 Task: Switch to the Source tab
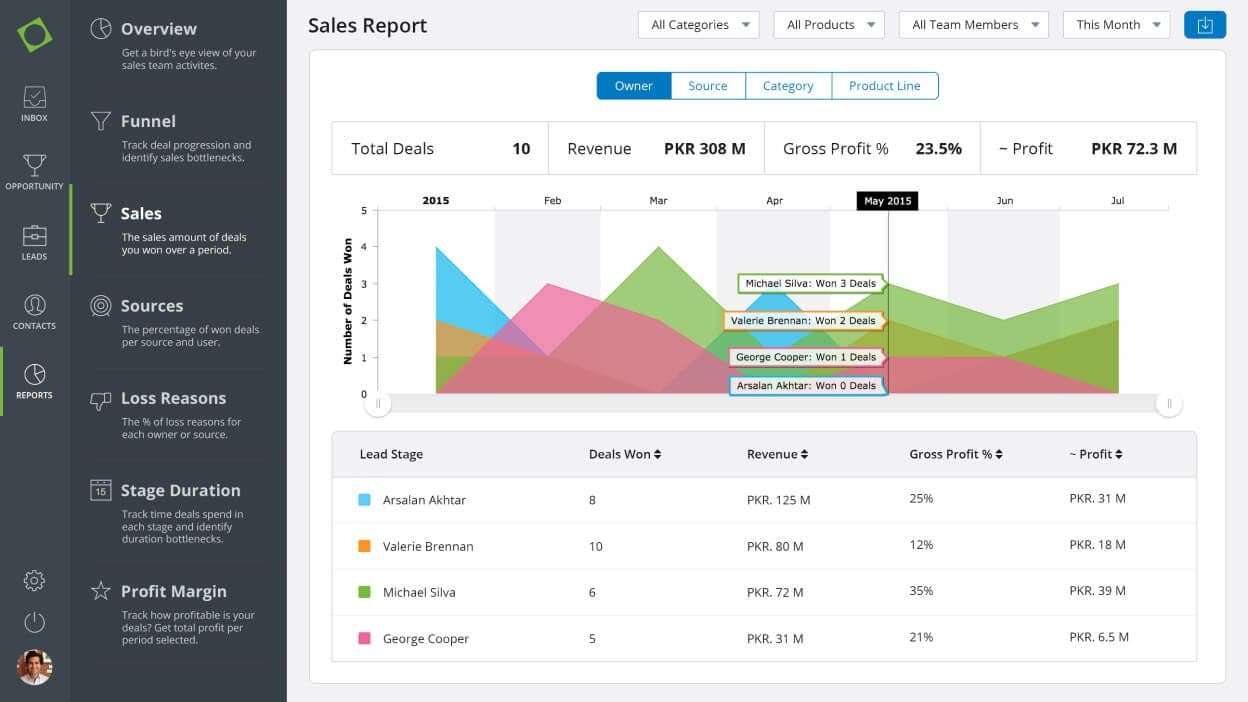click(x=708, y=86)
